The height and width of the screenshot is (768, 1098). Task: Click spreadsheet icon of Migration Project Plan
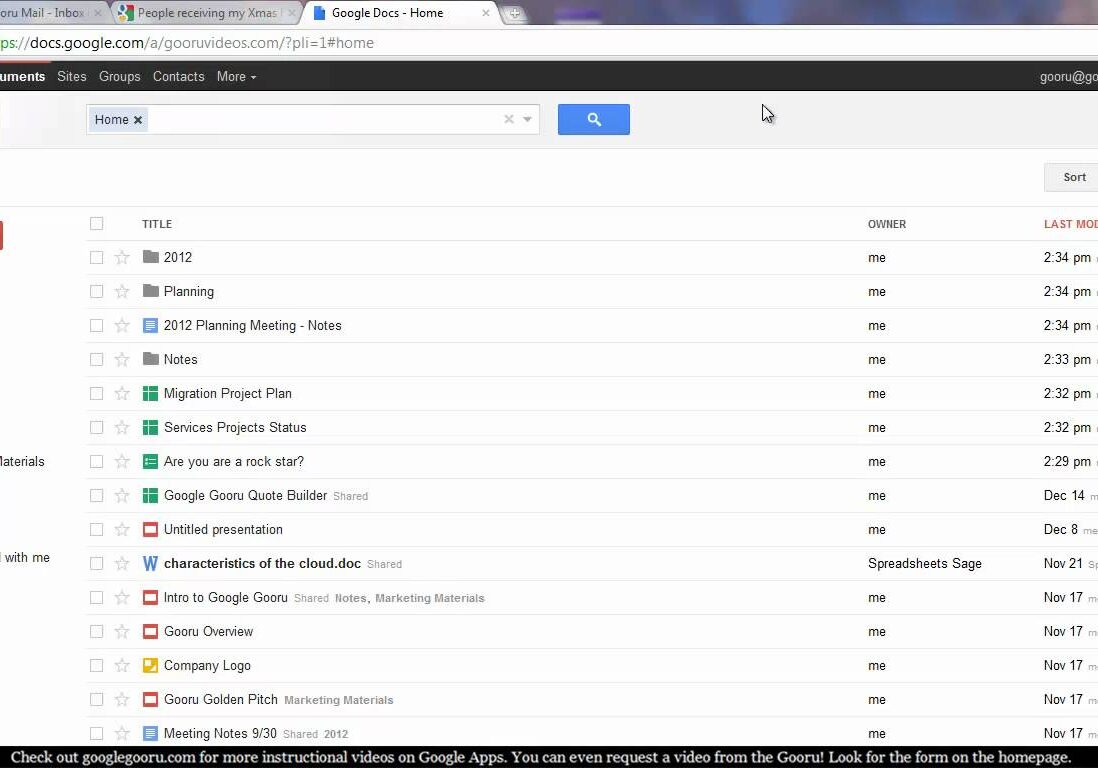point(150,393)
